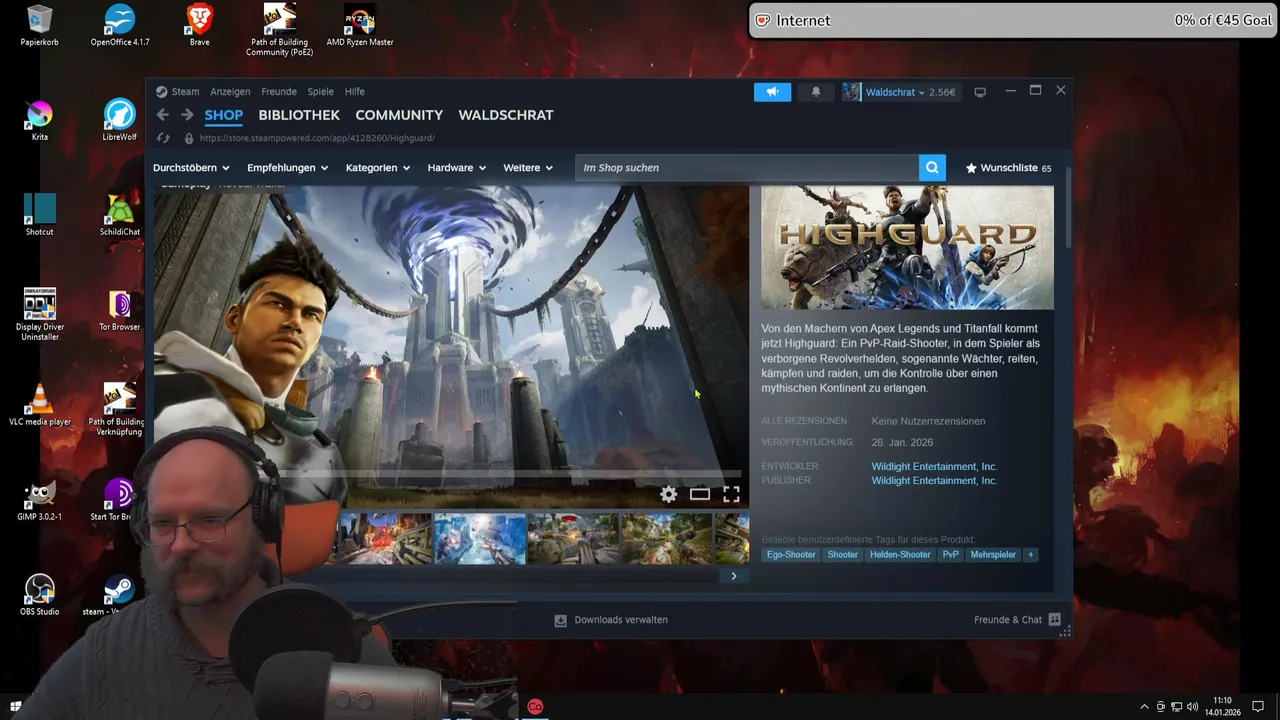Reload the store page with refresh icon
This screenshot has height=720, width=1280.
click(163, 138)
